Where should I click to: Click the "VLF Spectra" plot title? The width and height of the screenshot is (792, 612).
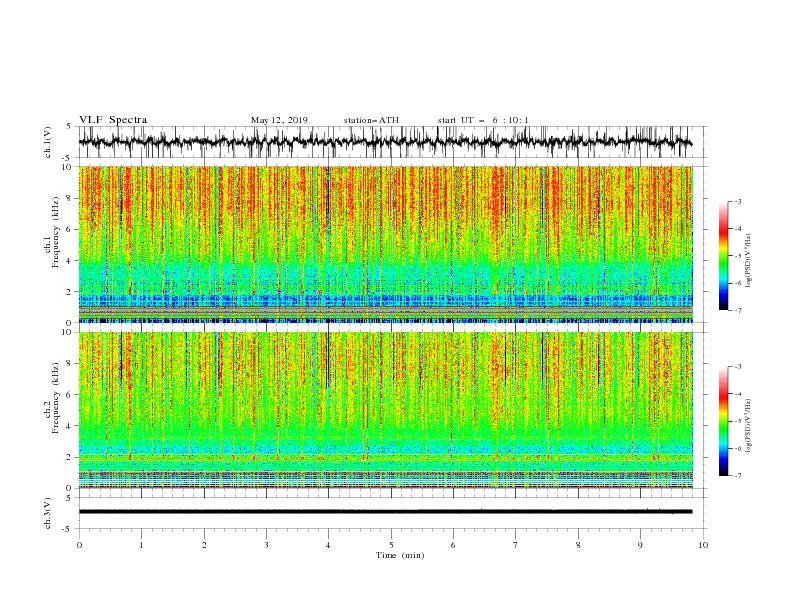113,120
